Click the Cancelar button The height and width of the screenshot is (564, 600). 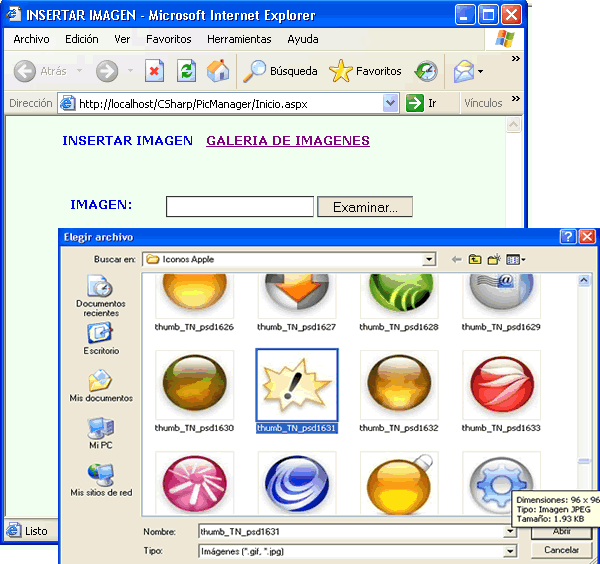pos(561,550)
